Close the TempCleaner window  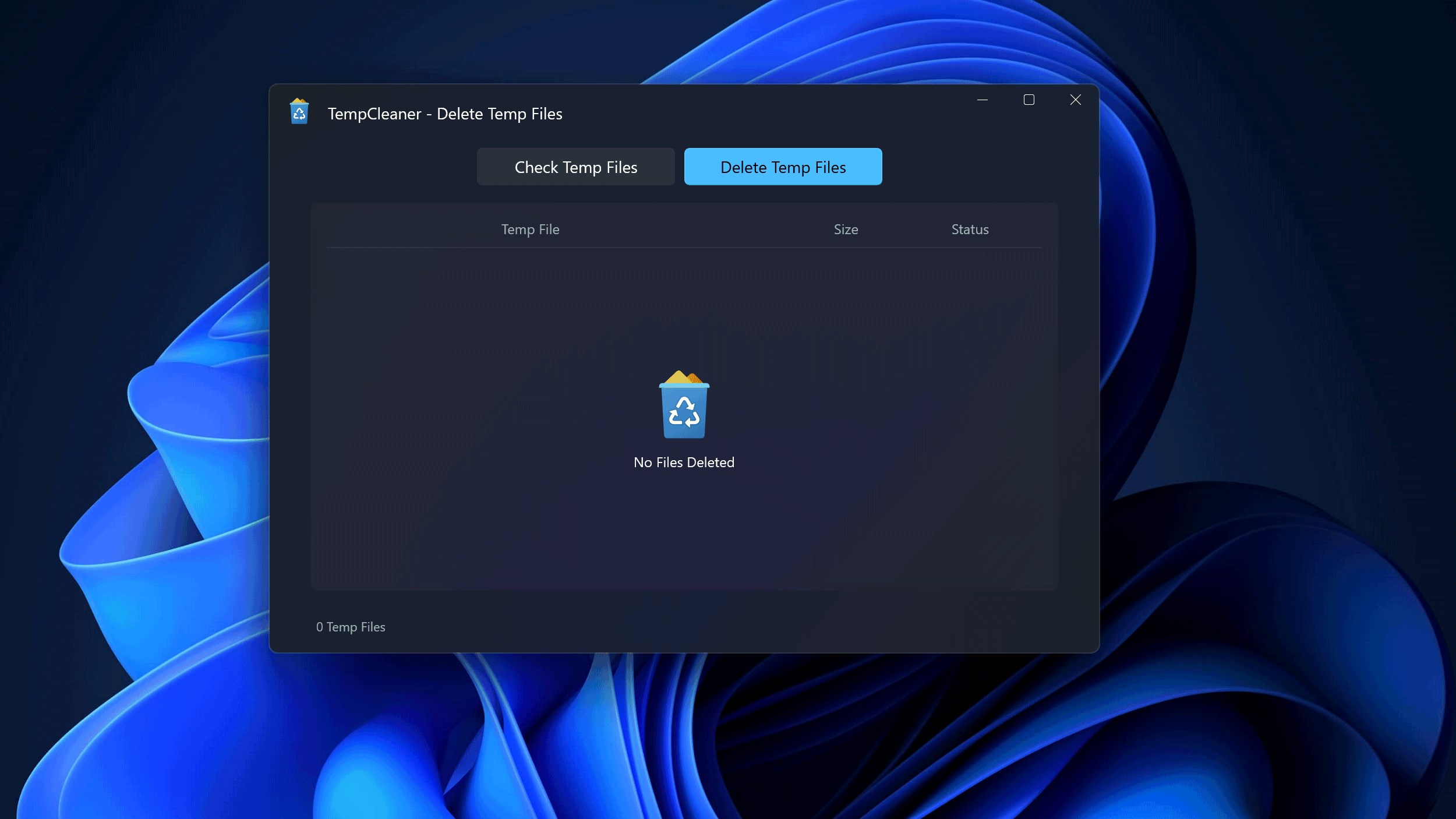[x=1075, y=100]
